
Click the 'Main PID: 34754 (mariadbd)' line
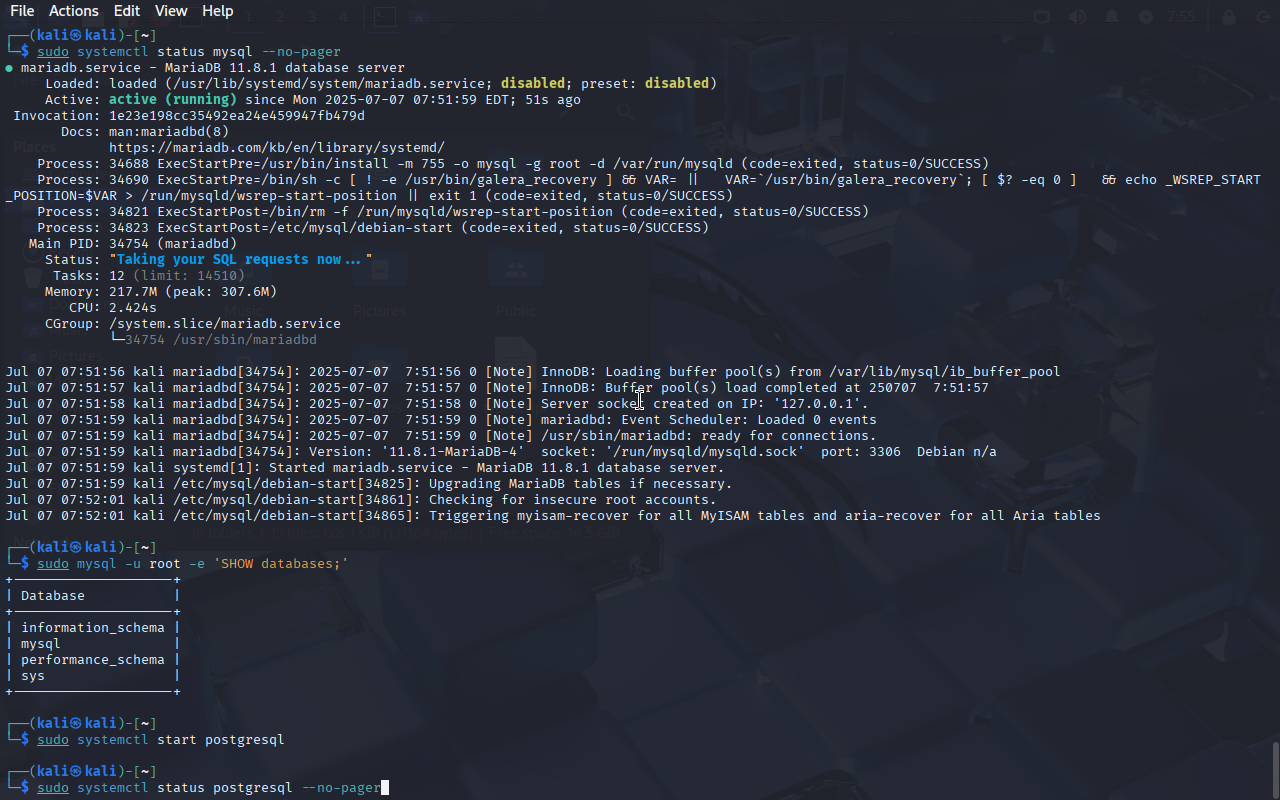[x=133, y=244]
